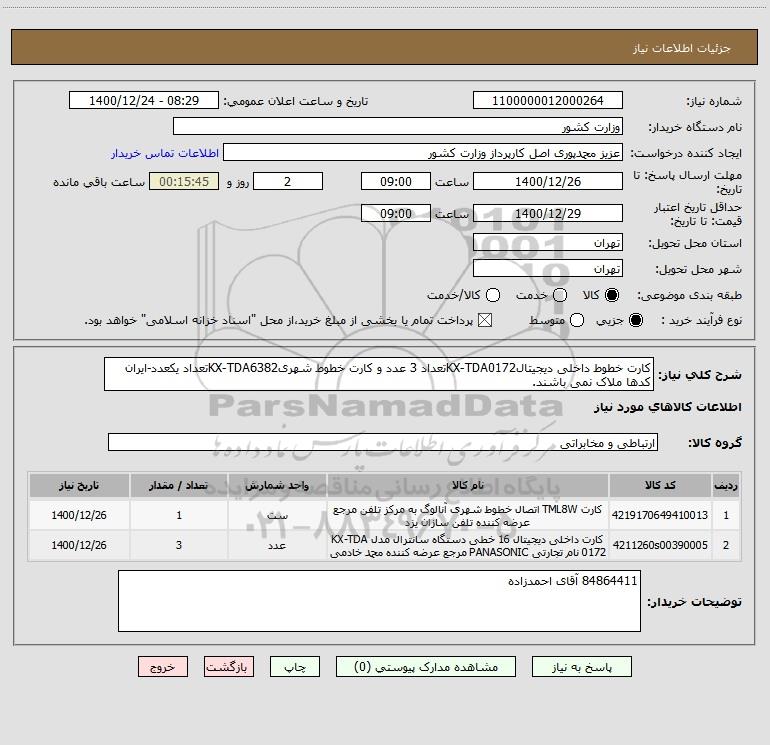Screen dimensions: 770x745
Task: Select the متوسط purchase type radio
Action: pos(577,320)
